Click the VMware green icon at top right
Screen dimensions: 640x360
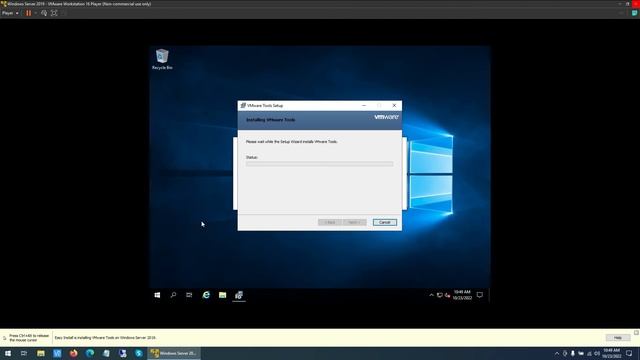635,13
